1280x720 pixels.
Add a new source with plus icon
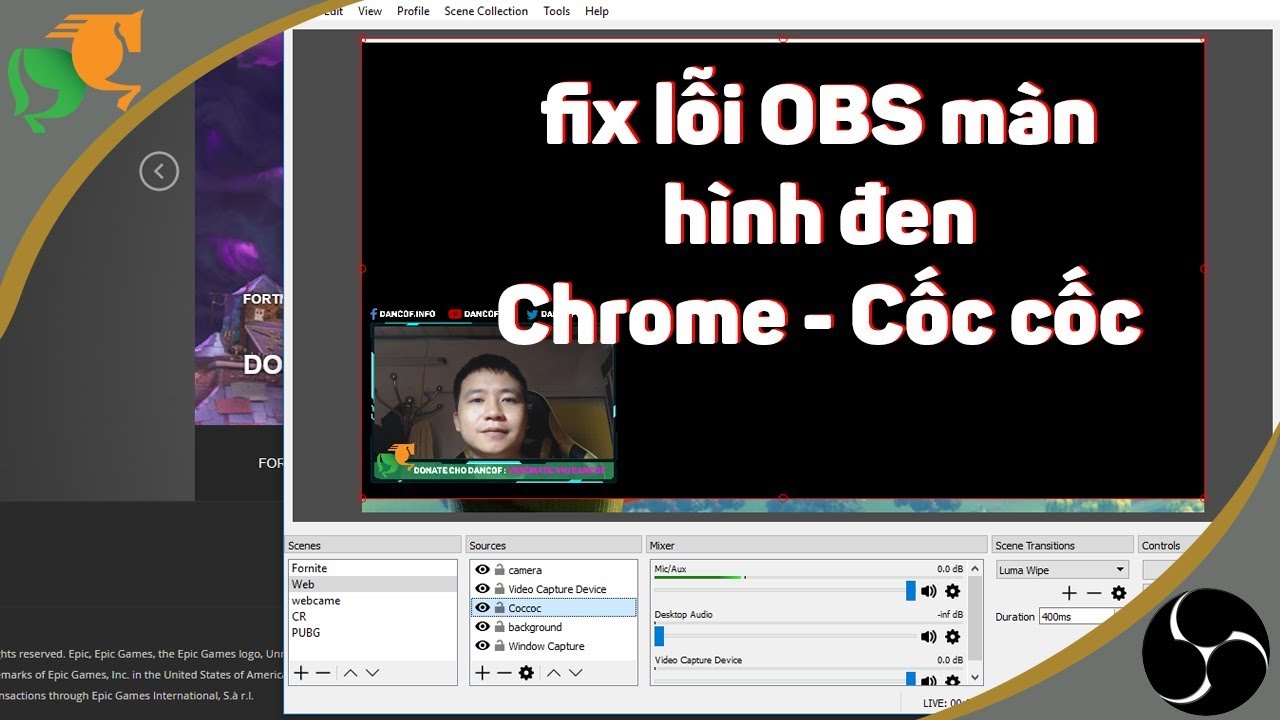482,673
